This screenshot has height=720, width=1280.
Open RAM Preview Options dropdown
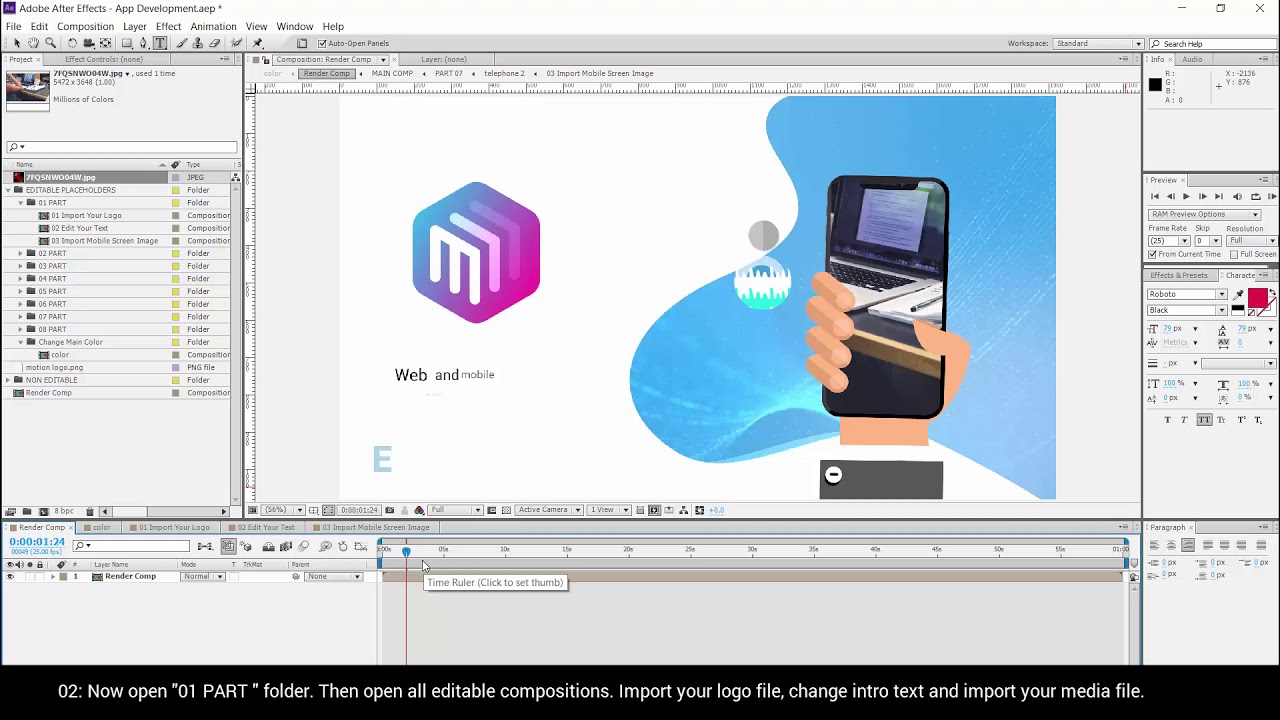click(x=1204, y=214)
